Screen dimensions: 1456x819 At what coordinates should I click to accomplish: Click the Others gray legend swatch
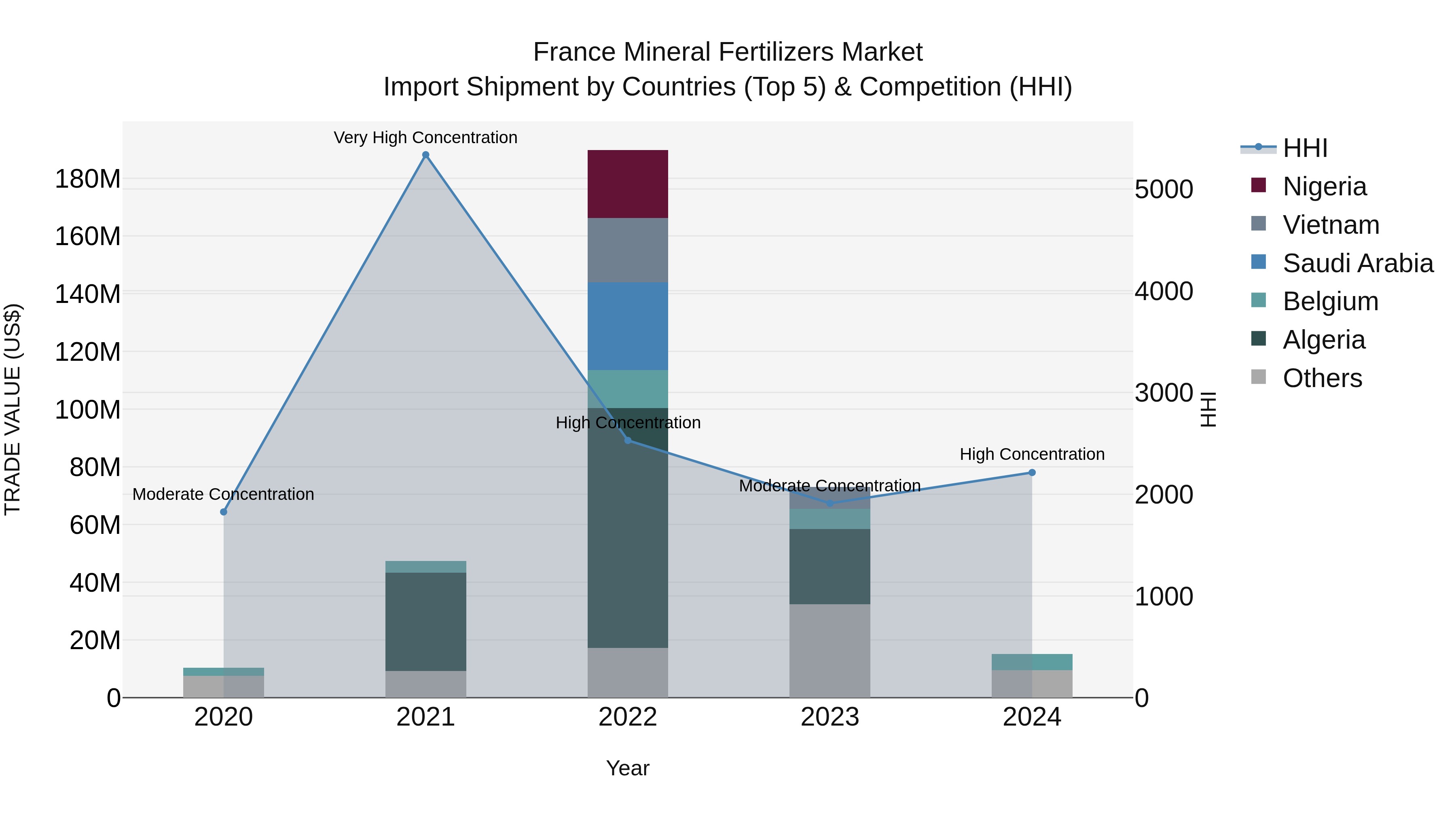[1259, 377]
